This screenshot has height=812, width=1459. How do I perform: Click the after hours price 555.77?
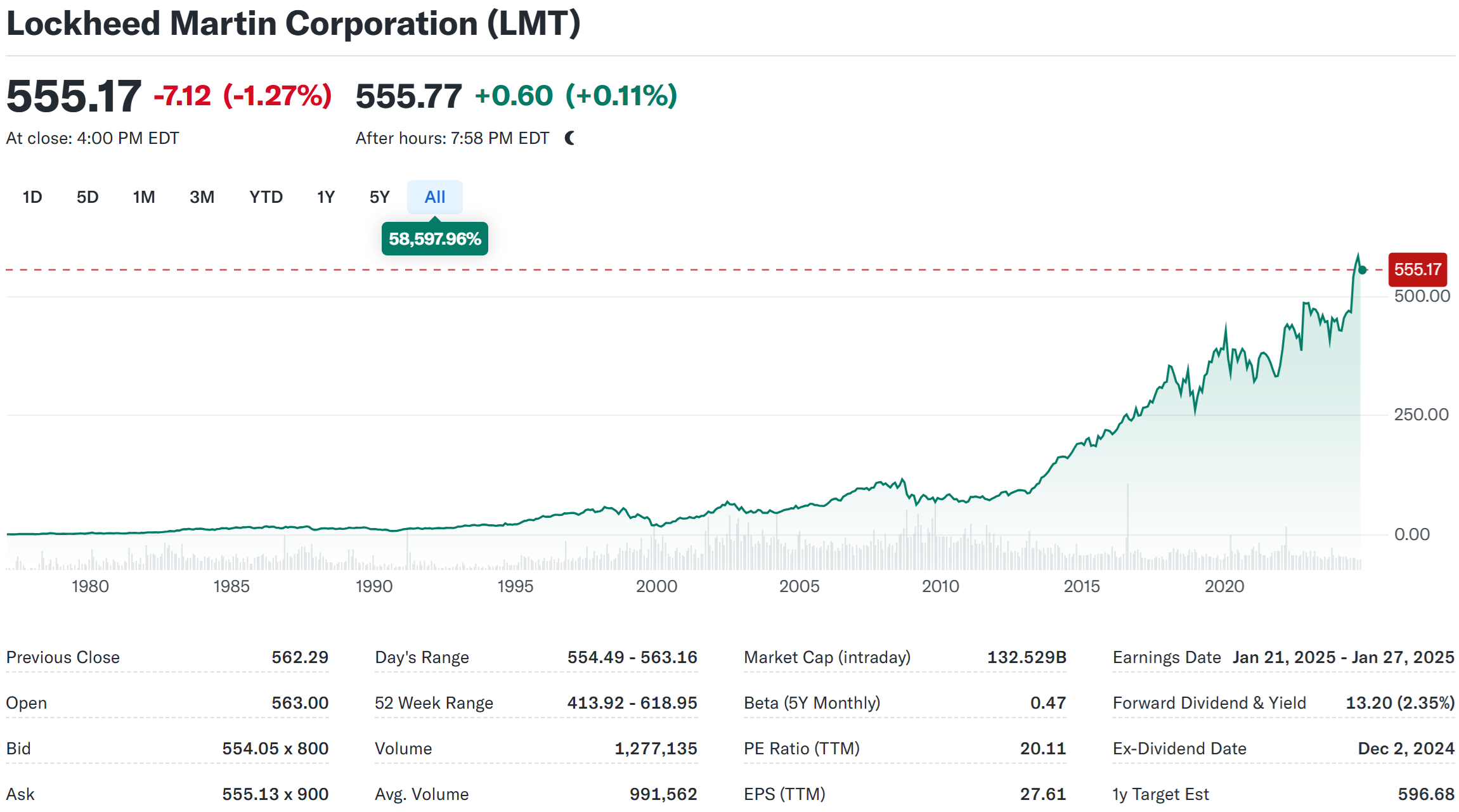click(409, 96)
